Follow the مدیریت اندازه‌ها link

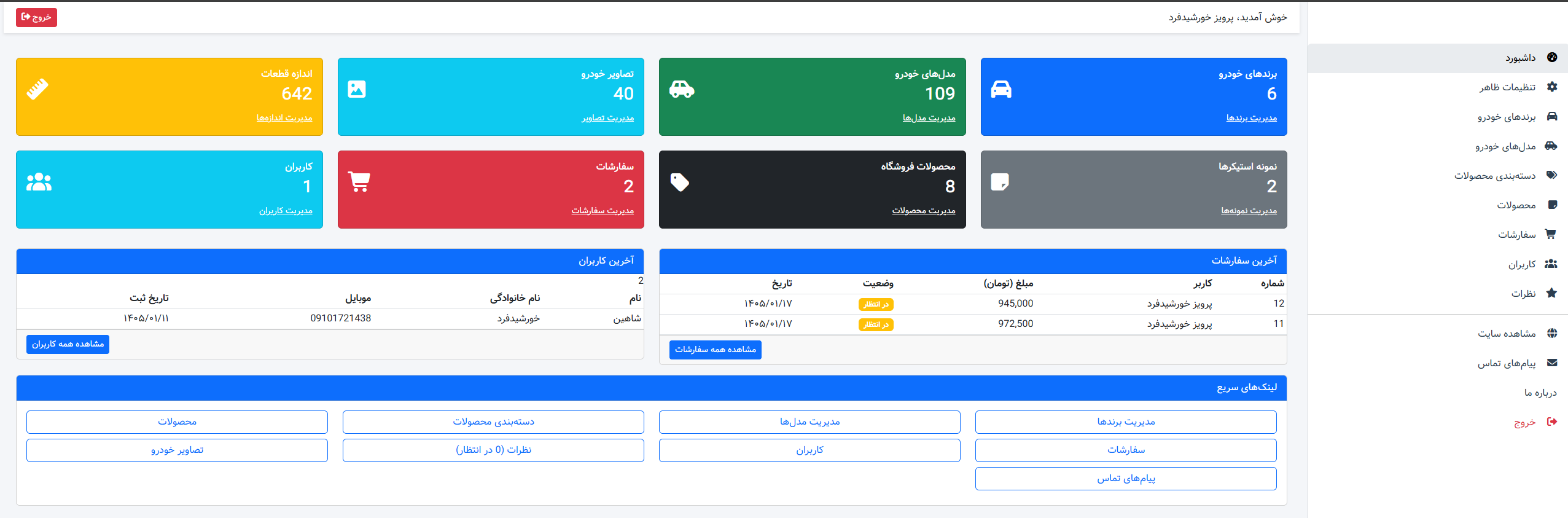tap(284, 118)
